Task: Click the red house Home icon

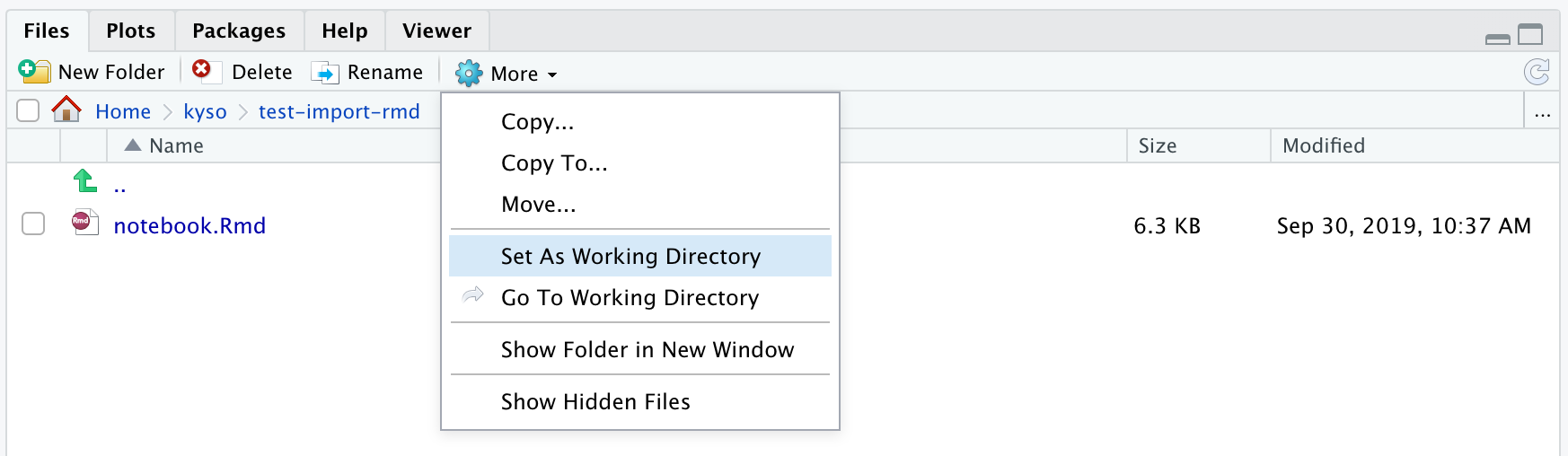Action: [66, 110]
